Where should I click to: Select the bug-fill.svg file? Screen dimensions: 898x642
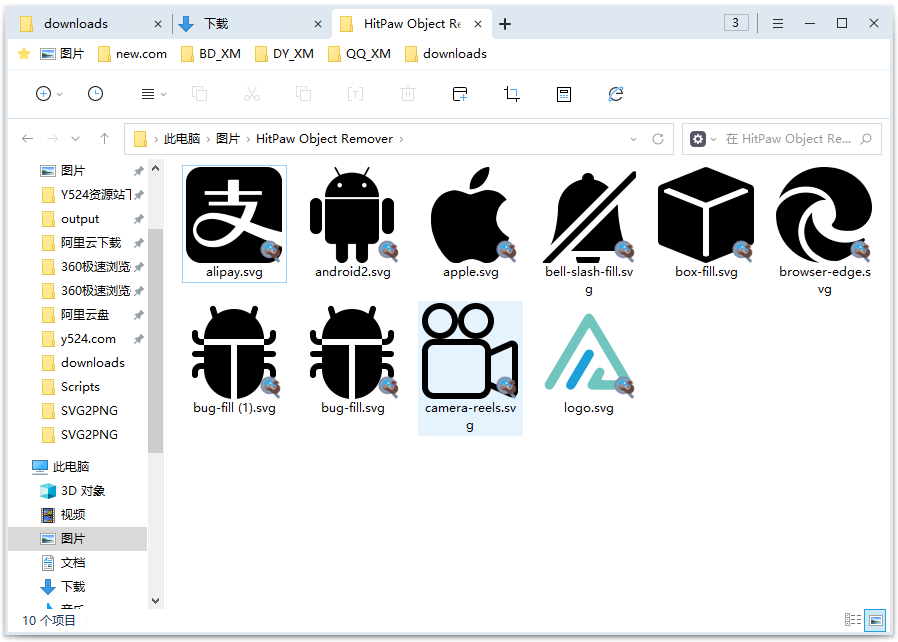pos(352,360)
